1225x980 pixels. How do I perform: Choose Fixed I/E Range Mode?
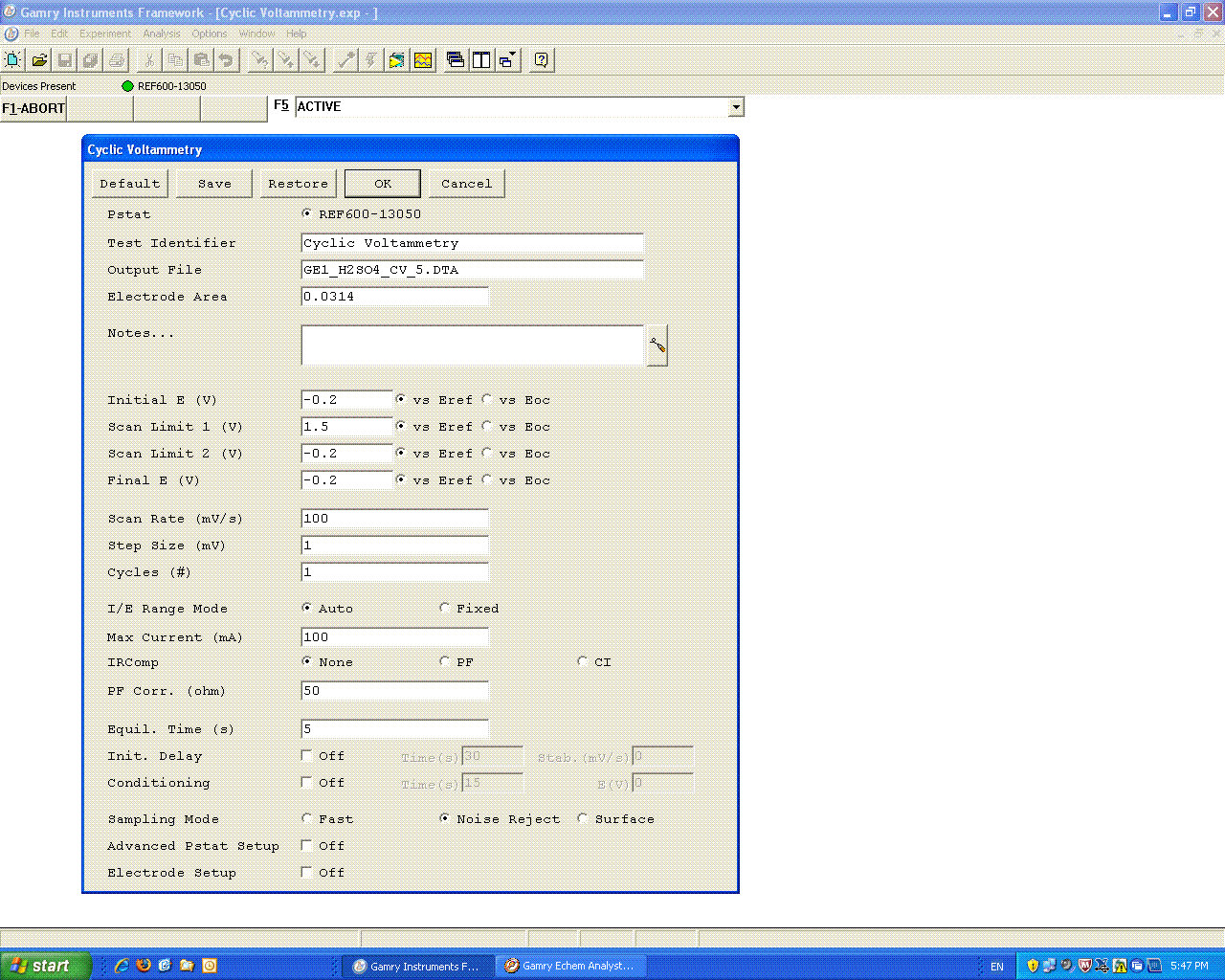(445, 608)
